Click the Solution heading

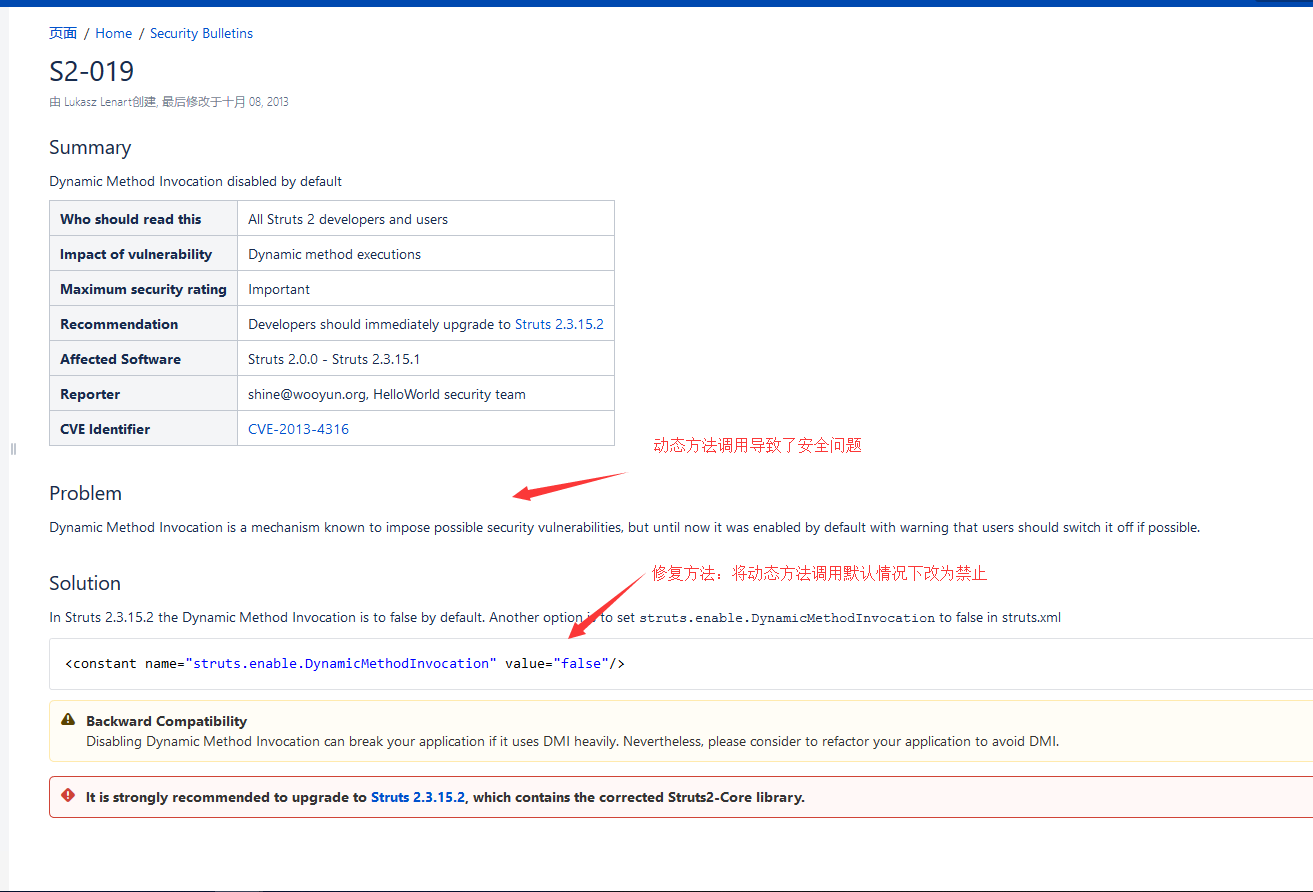(85, 583)
